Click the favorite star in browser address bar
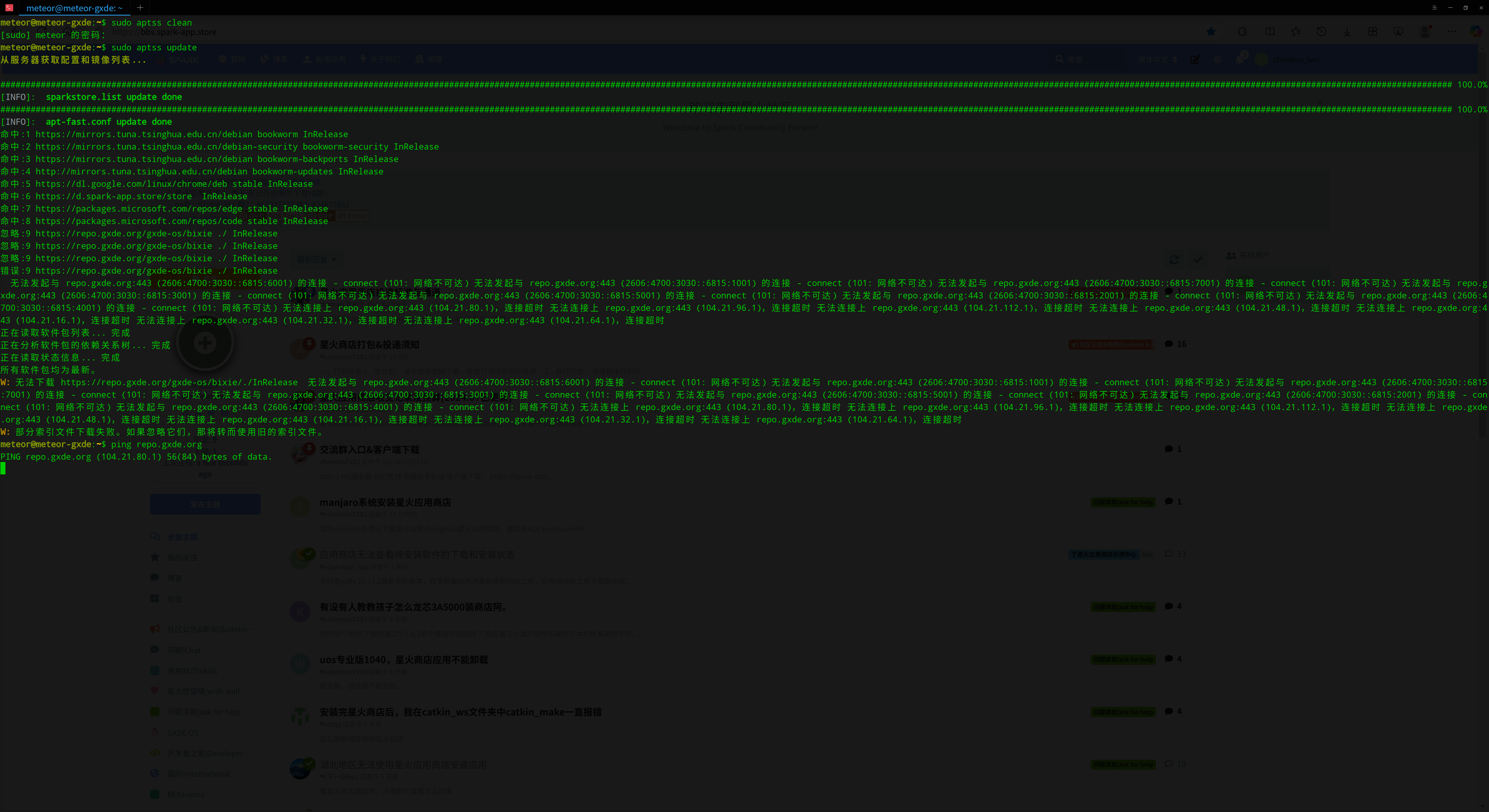 1210,32
